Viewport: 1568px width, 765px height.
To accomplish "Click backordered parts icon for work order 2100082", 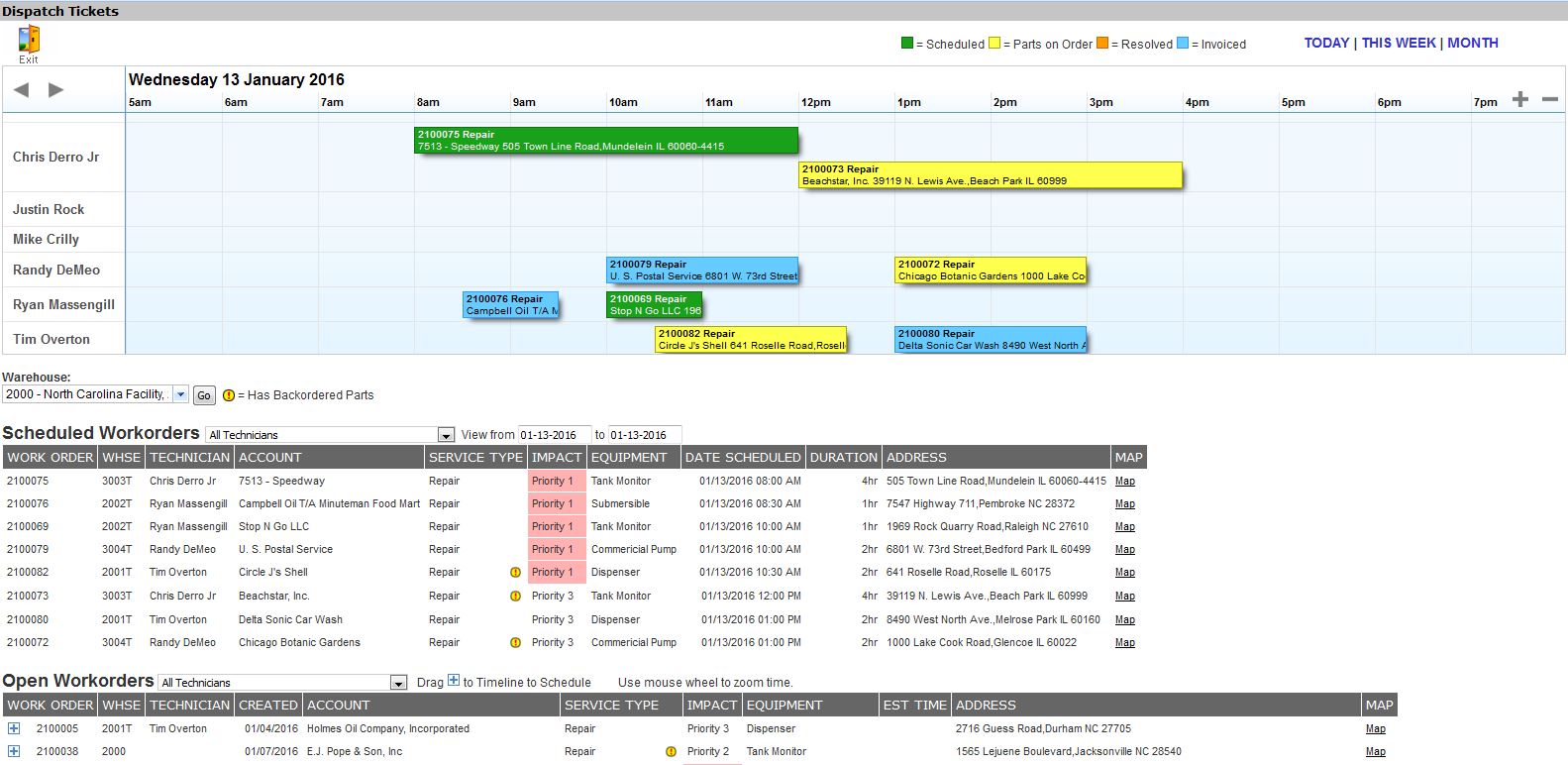I will click(x=515, y=573).
